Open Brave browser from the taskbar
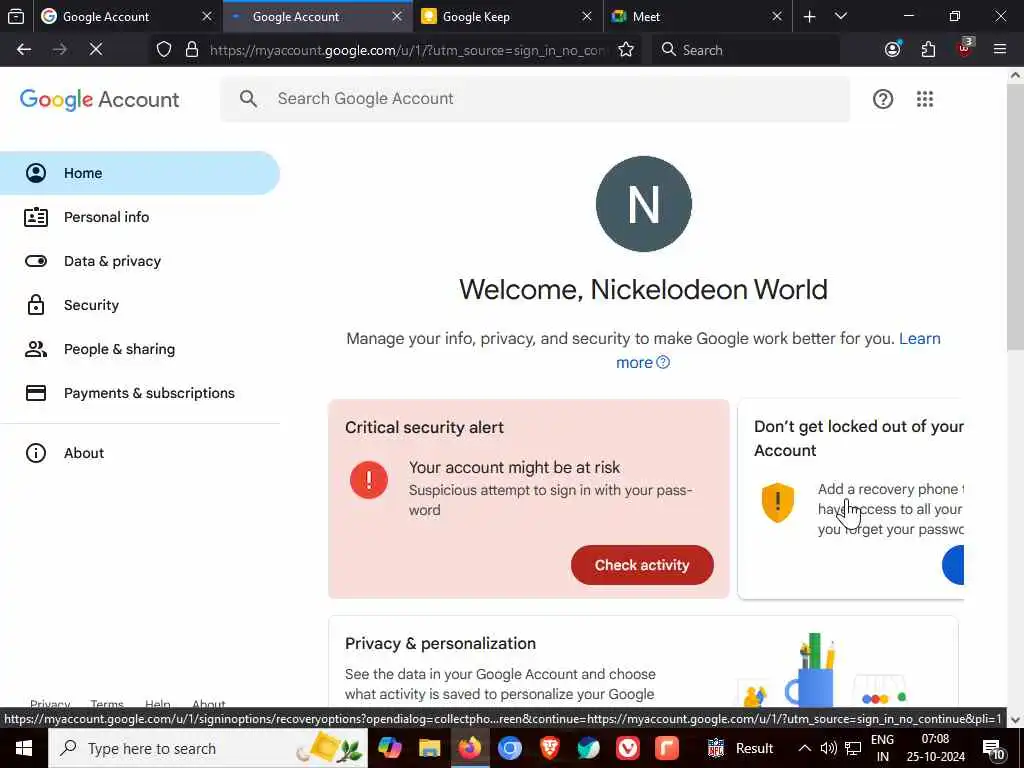This screenshot has height=768, width=1024. pyautogui.click(x=549, y=748)
